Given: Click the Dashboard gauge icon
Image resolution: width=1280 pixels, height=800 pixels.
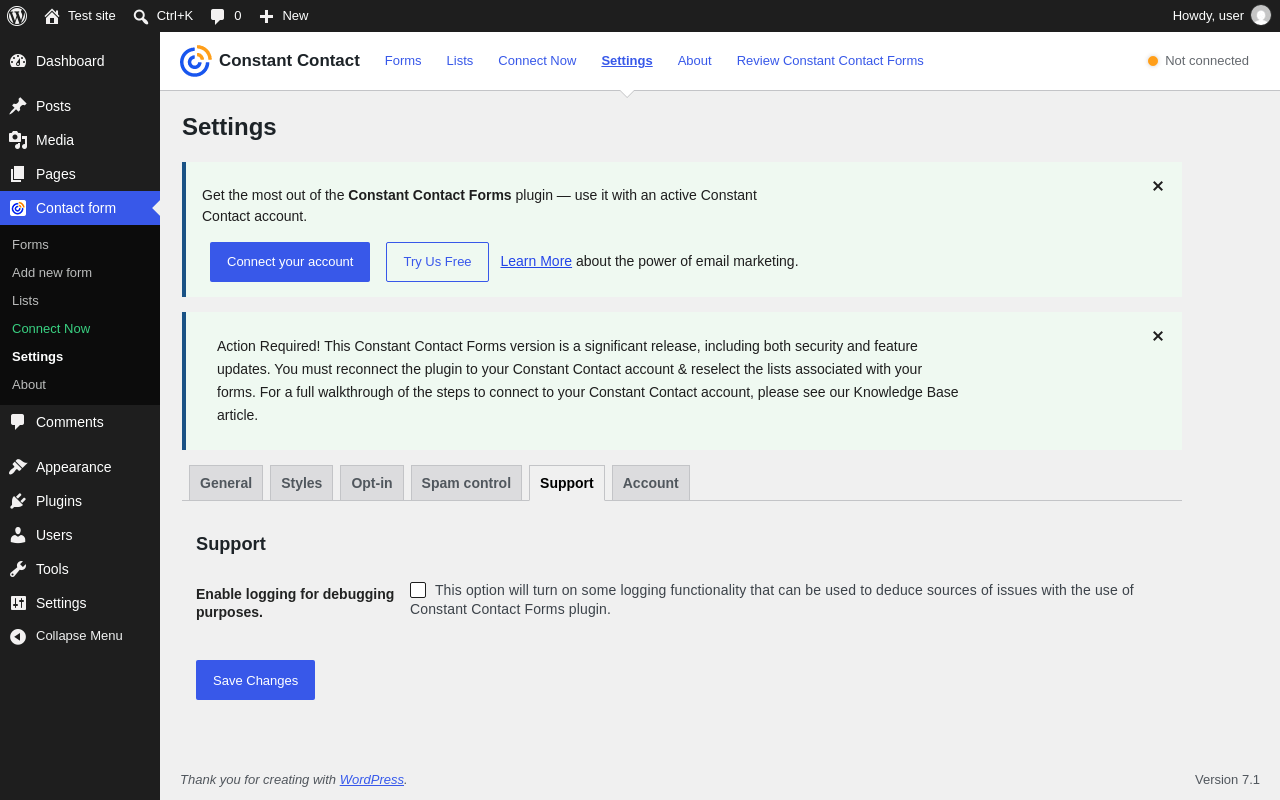Looking at the screenshot, I should 18,61.
